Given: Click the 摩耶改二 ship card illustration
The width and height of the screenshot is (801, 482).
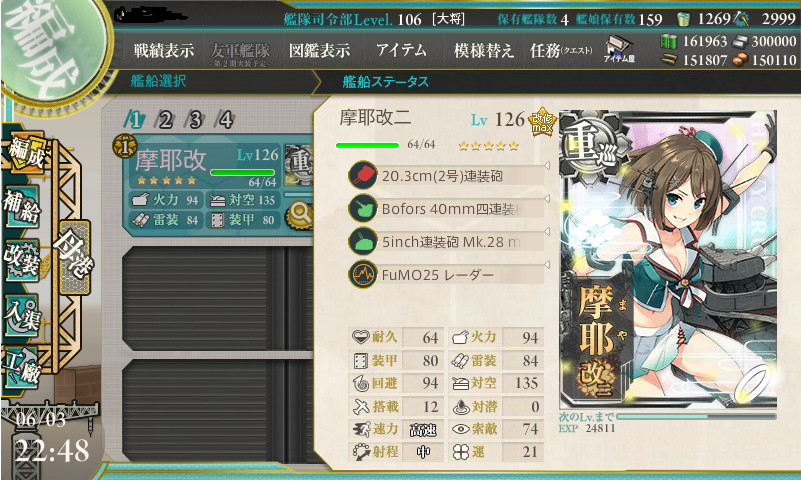Looking at the screenshot, I should pyautogui.click(x=668, y=259).
